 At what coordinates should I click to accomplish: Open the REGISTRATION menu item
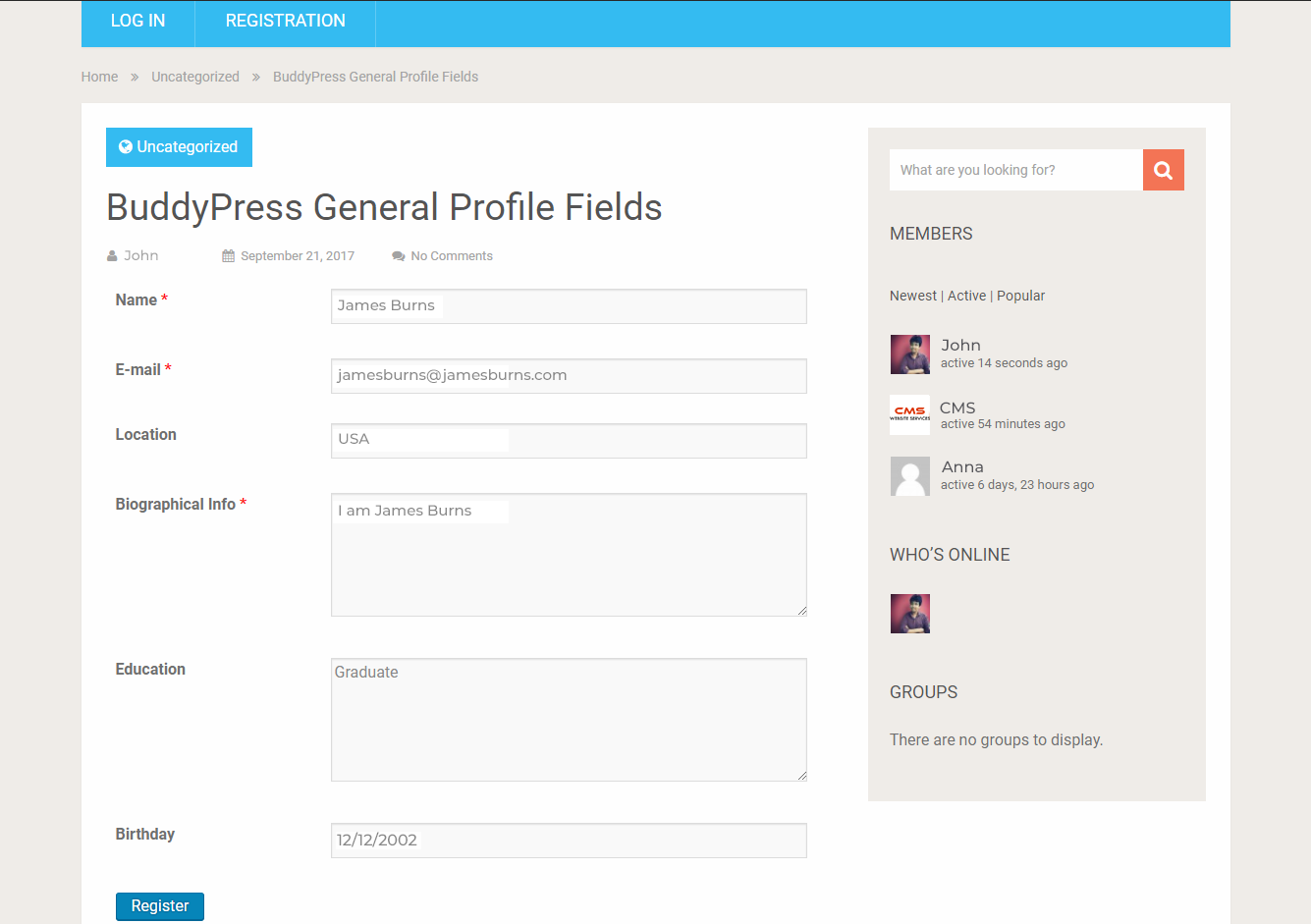click(x=285, y=22)
